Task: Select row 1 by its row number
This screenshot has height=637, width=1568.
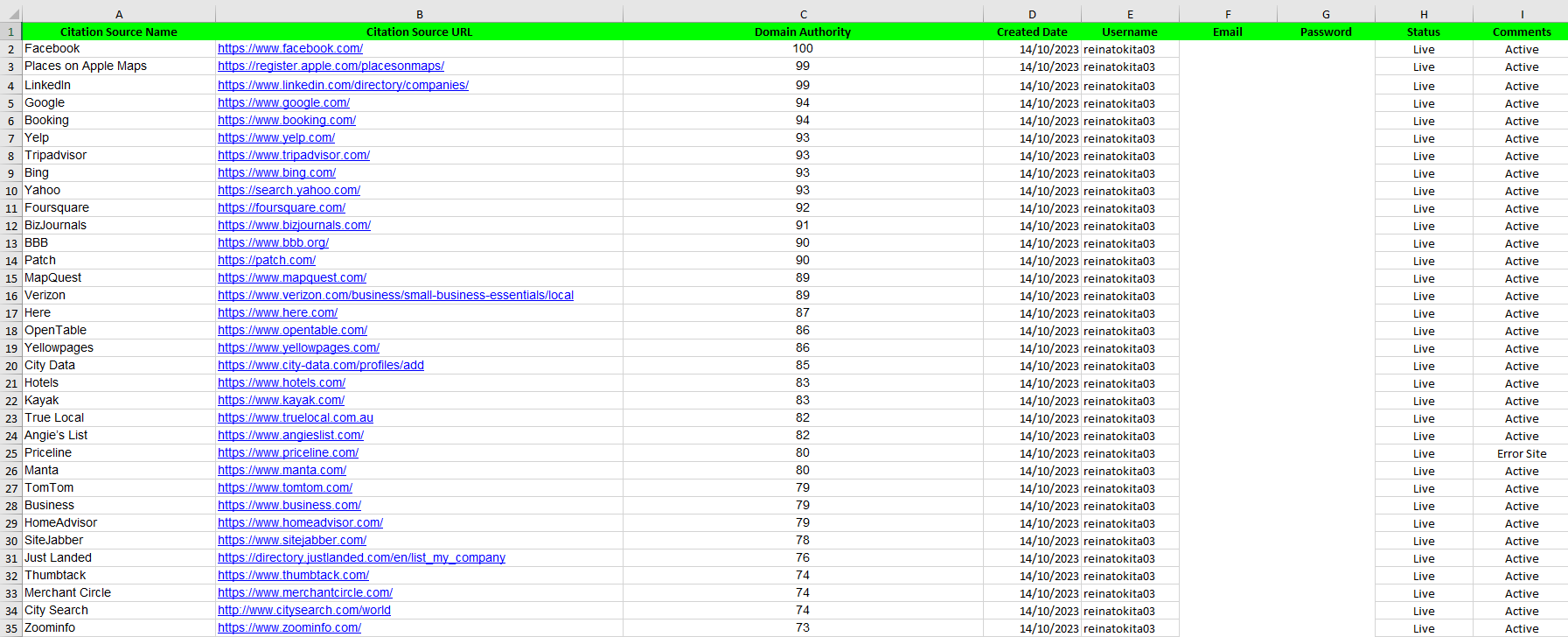Action: coord(10,31)
